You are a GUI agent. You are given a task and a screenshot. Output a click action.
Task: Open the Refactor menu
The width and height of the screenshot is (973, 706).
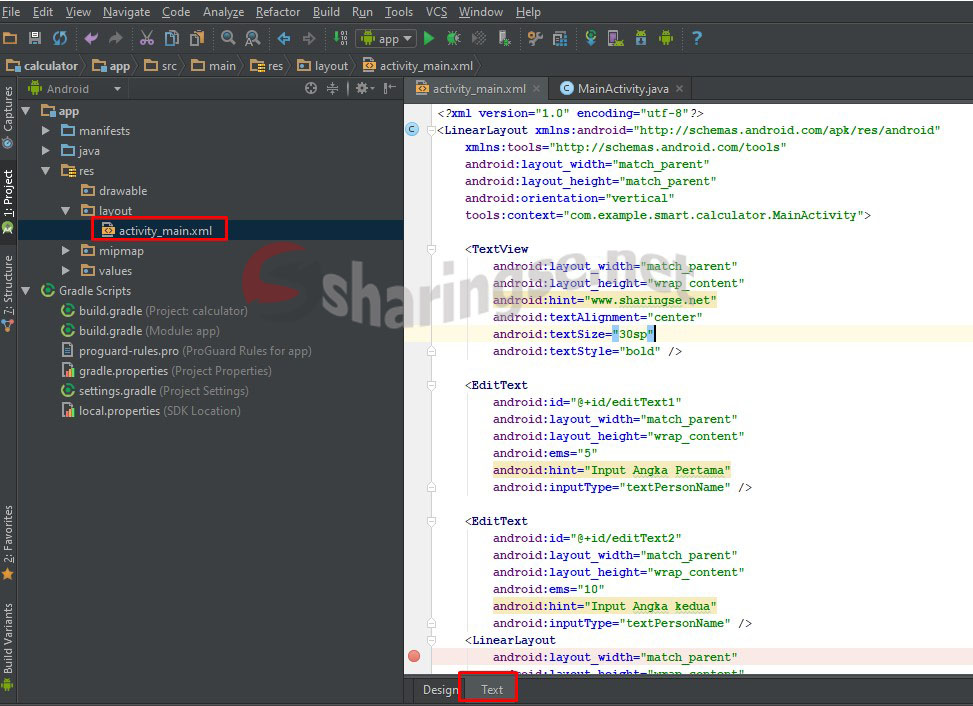(277, 12)
